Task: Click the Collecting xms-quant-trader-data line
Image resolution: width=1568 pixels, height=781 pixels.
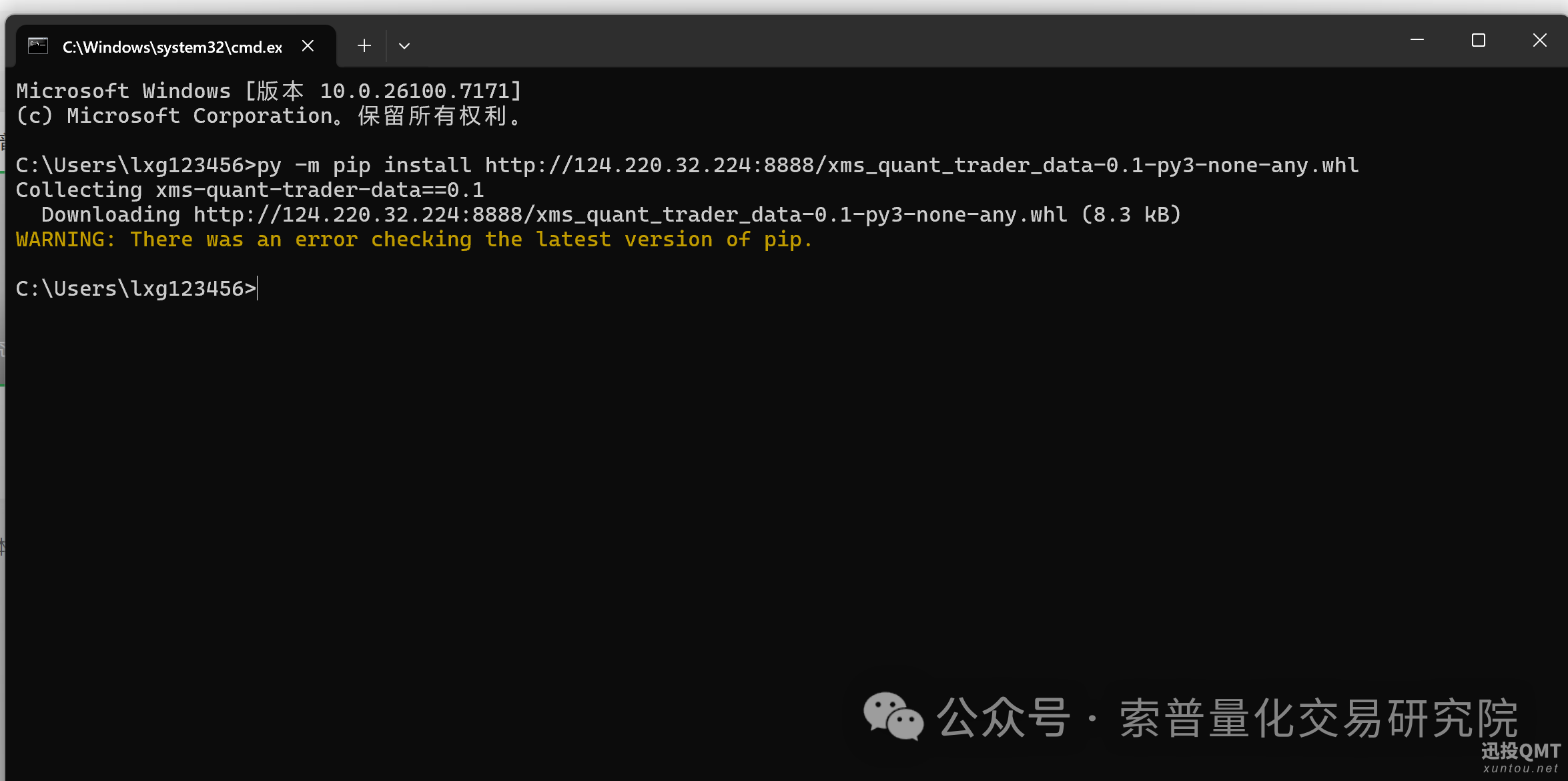Action: click(250, 190)
